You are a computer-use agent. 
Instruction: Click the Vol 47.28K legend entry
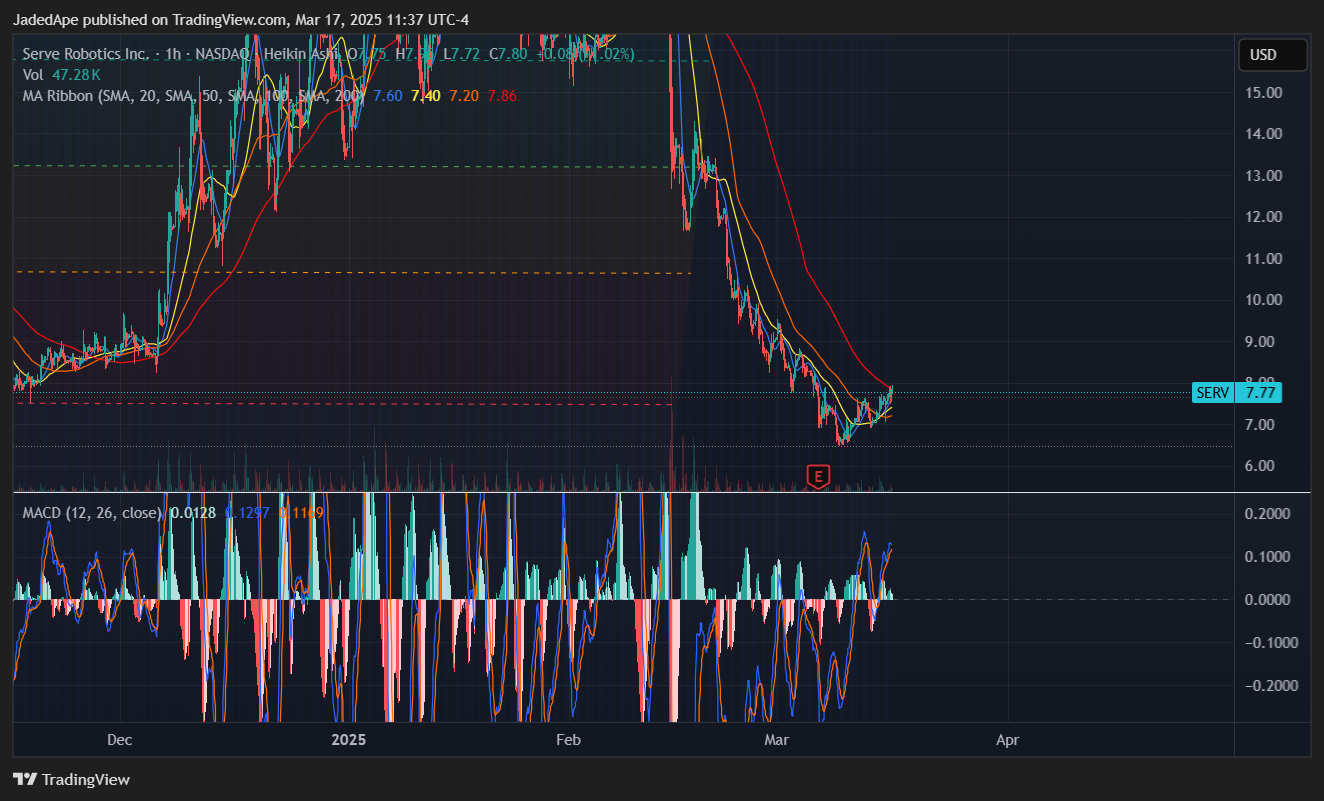click(x=61, y=74)
